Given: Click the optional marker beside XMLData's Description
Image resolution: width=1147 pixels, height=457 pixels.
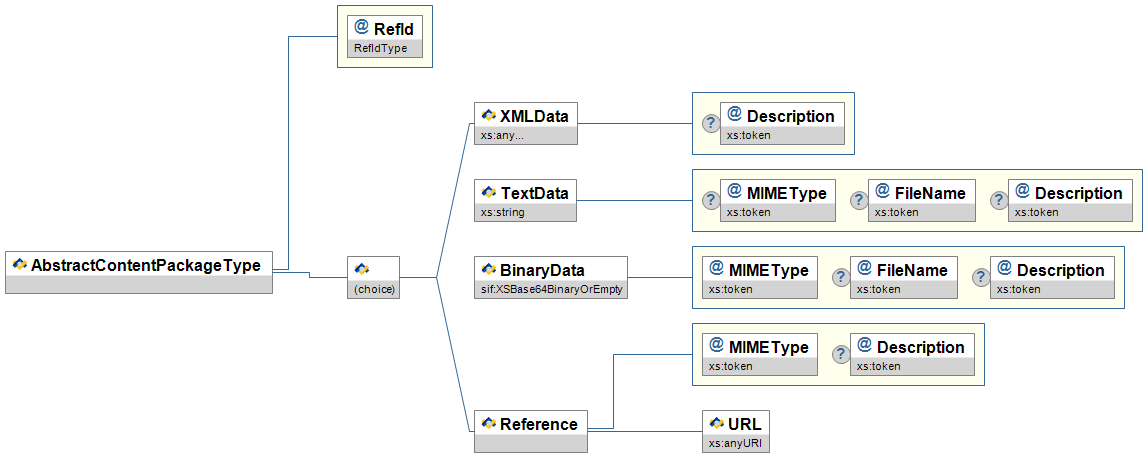Looking at the screenshot, I should point(710,123).
